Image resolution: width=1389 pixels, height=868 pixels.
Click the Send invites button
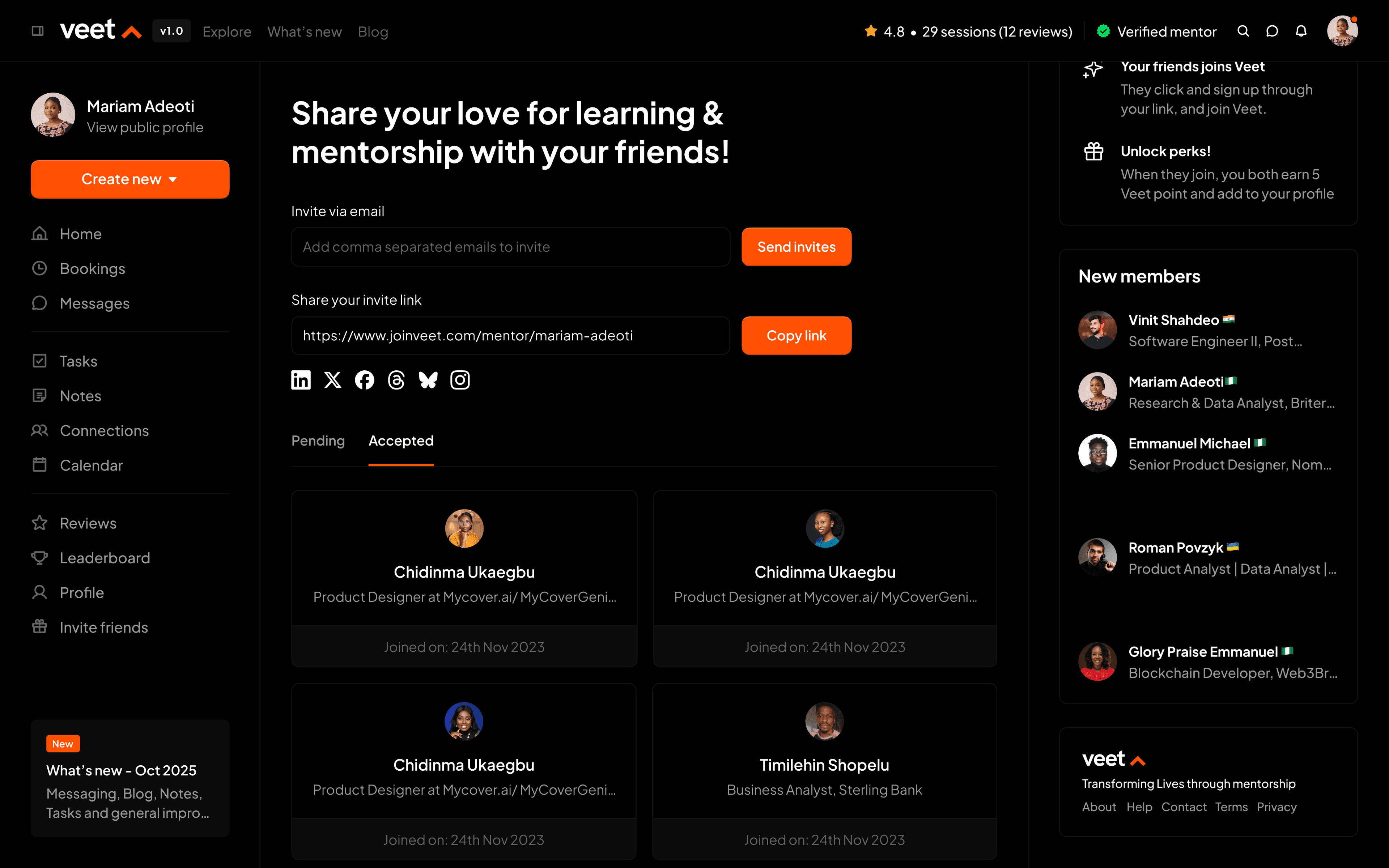(x=797, y=247)
